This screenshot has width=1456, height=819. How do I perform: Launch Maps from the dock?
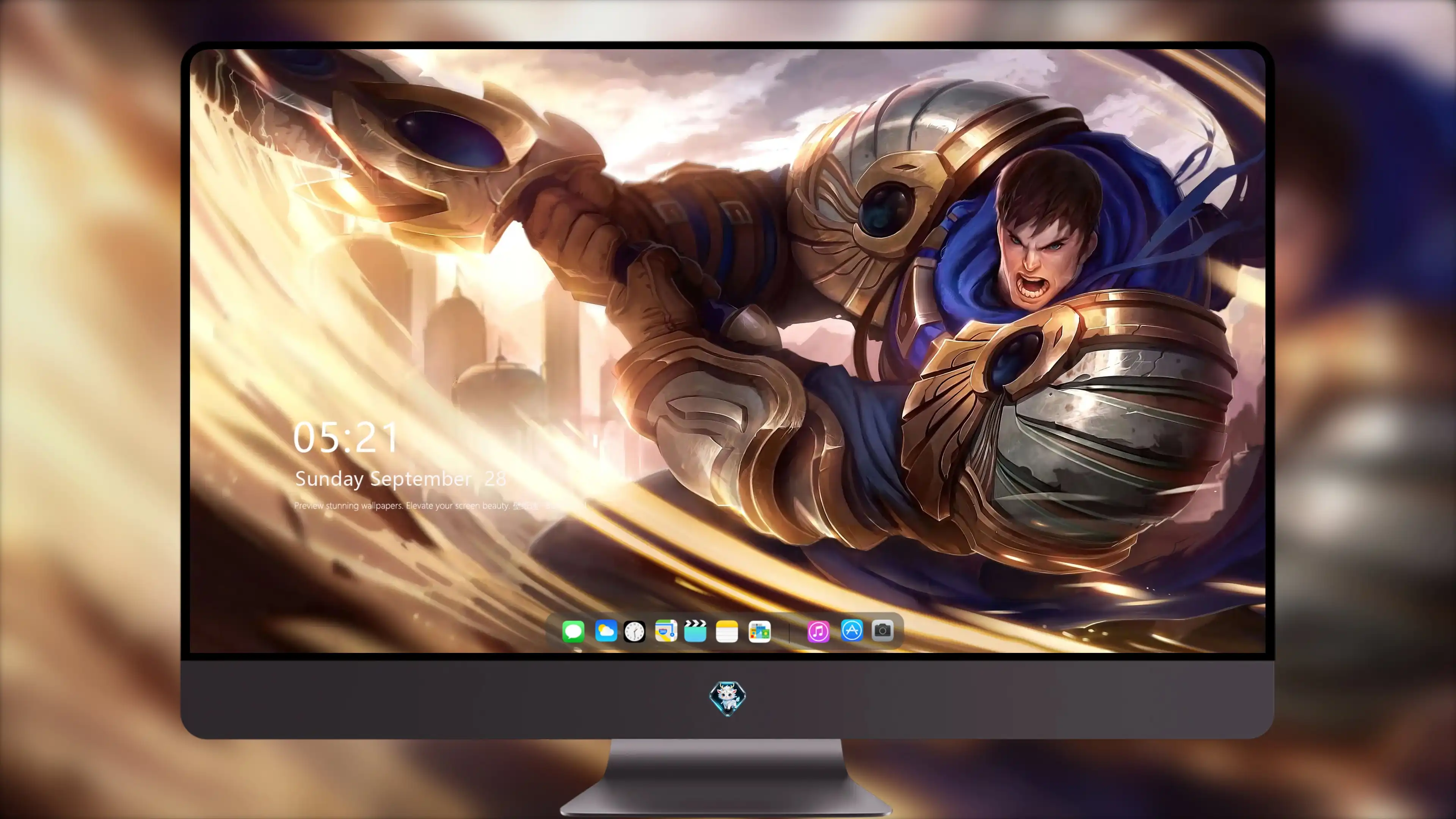click(x=666, y=631)
